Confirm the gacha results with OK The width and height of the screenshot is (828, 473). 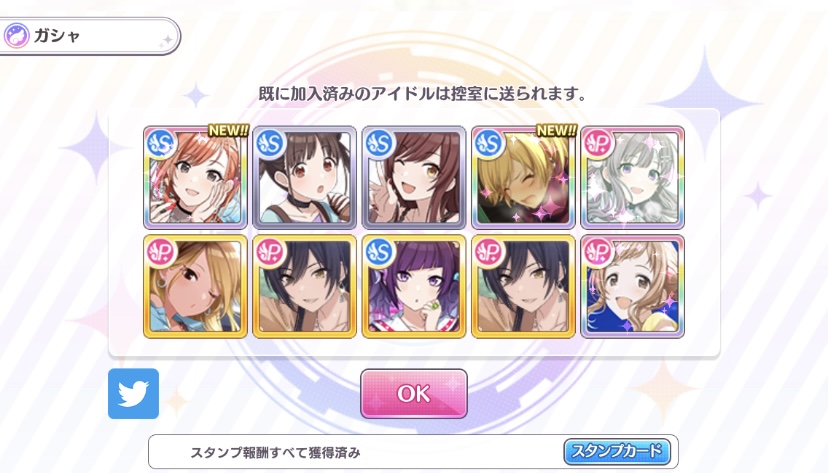[x=414, y=394]
